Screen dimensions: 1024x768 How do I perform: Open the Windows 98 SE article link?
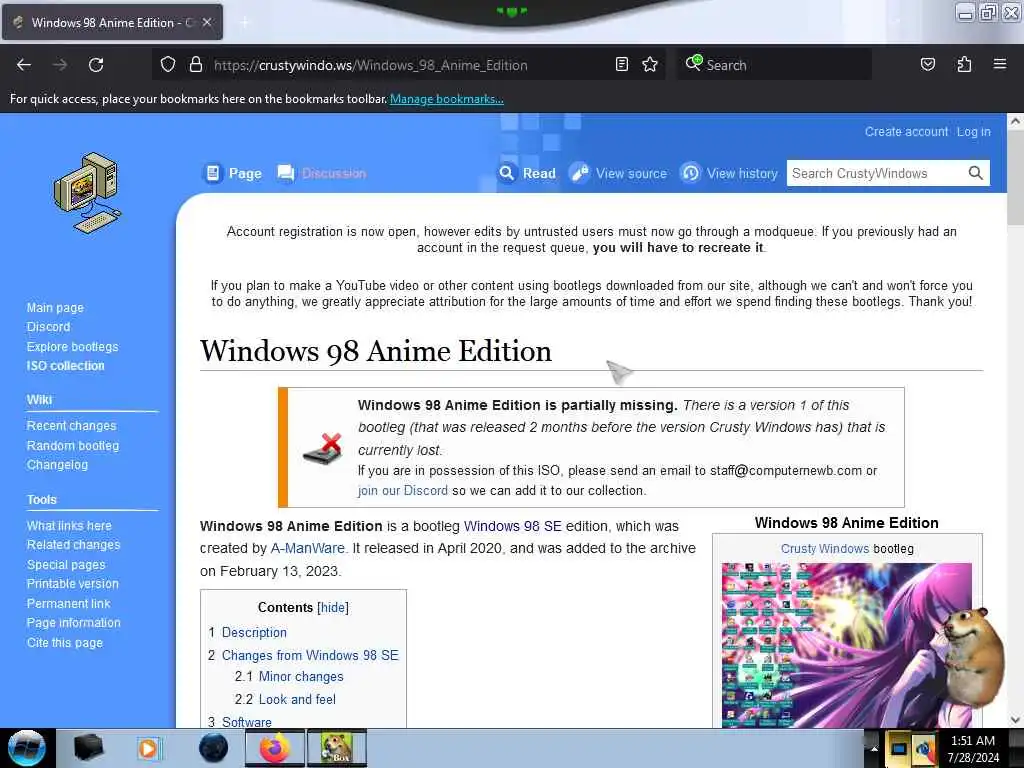(513, 526)
